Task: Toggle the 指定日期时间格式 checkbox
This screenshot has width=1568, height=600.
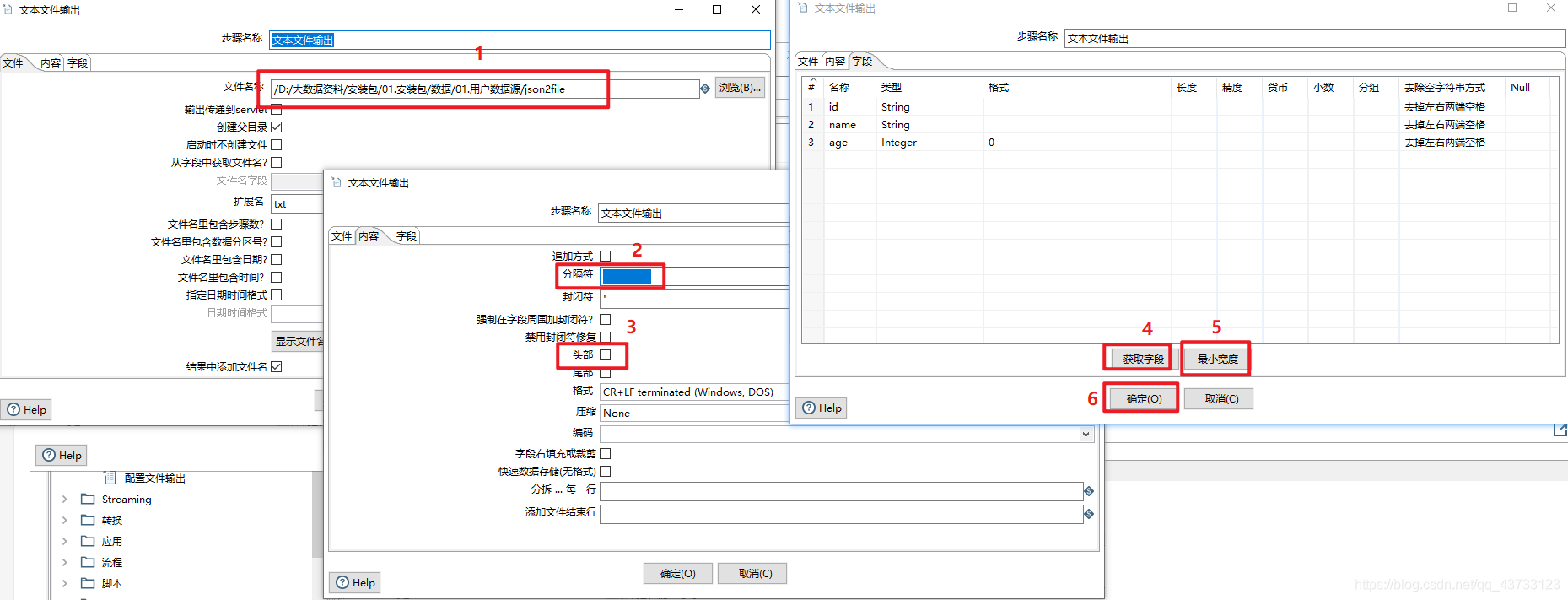Action: pos(277,295)
